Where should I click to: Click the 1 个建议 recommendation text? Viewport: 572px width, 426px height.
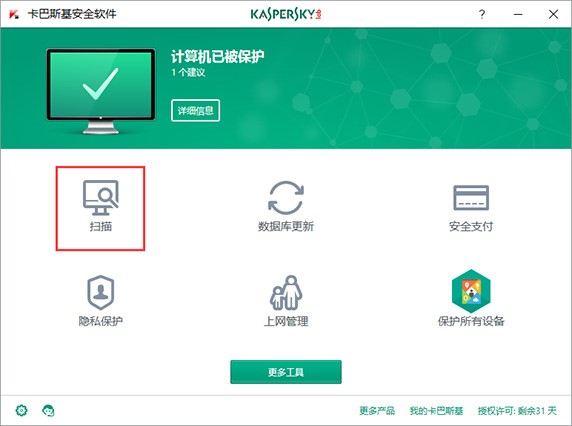pyautogui.click(x=188, y=72)
